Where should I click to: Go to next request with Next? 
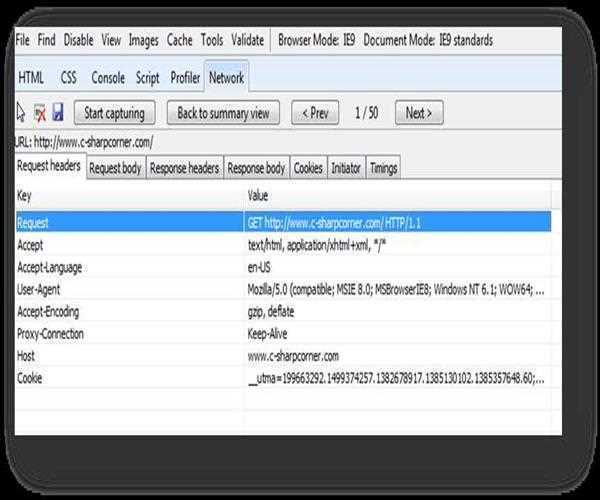[418, 113]
